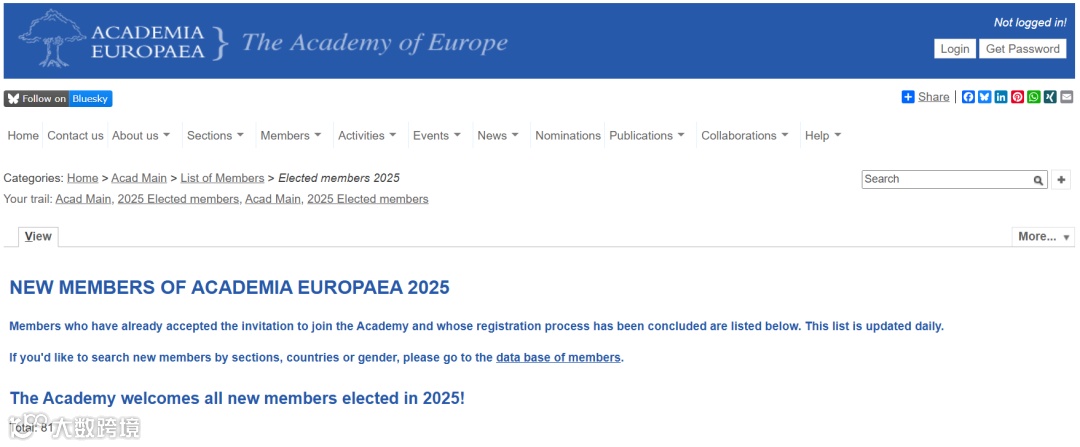Screen dimensions: 1080x447
Task: Share via the Bluesky butterfly icon
Action: tap(984, 97)
